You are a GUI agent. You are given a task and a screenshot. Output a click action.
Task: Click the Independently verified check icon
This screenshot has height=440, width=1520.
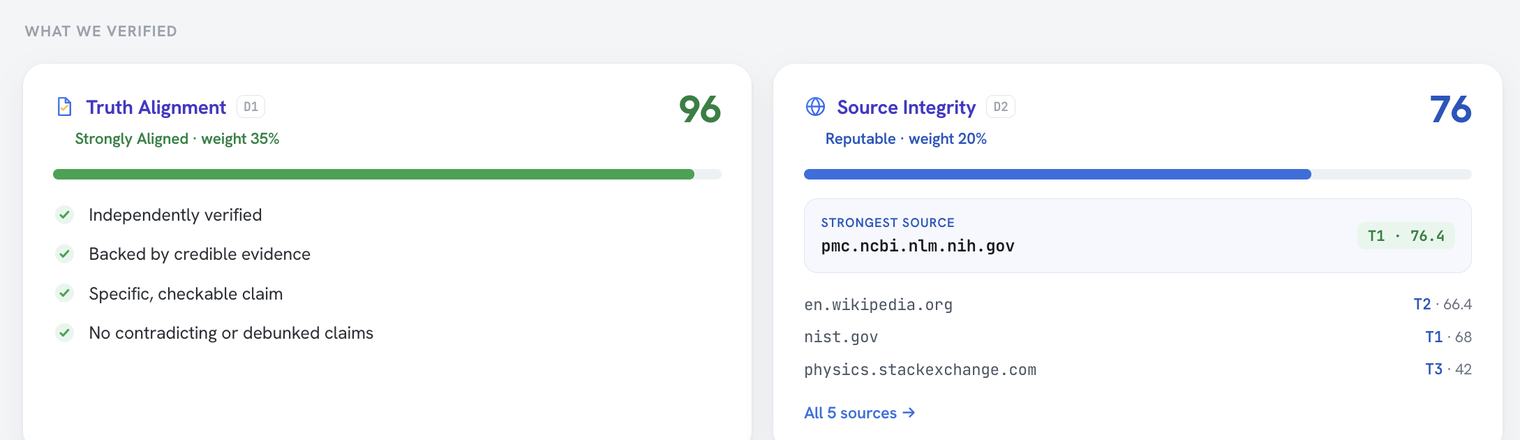pos(64,214)
